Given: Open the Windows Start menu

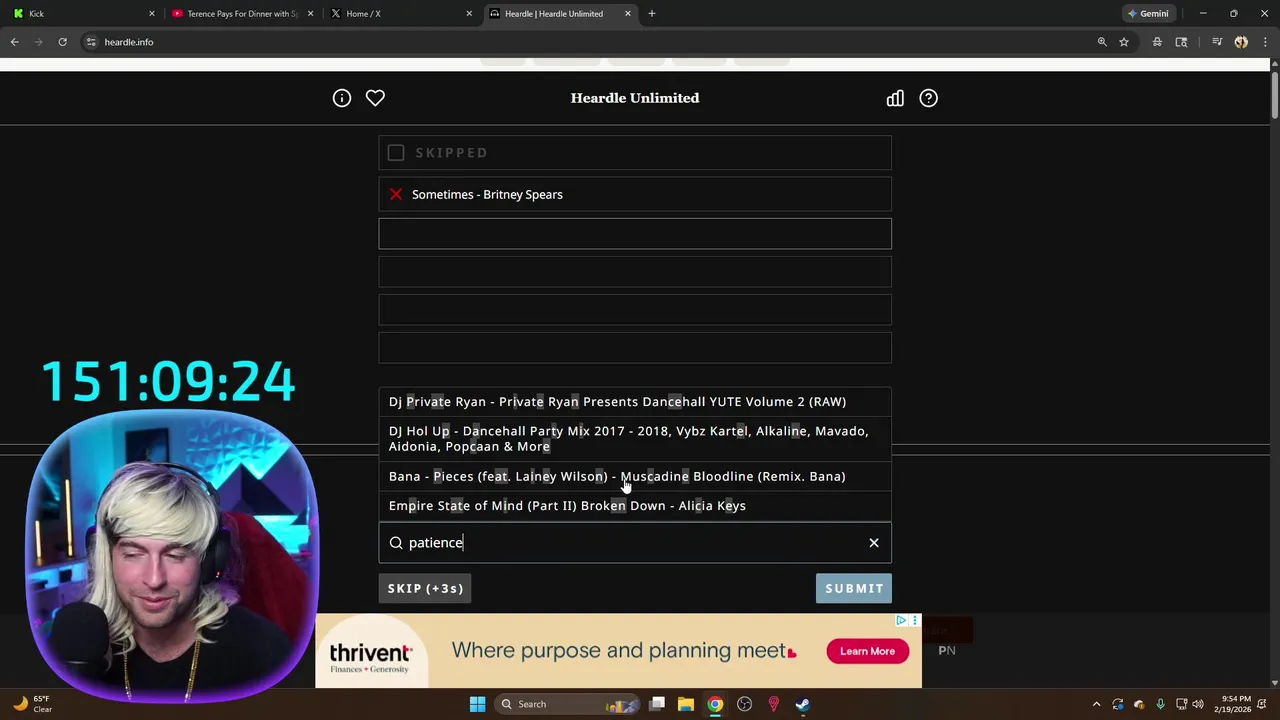Looking at the screenshot, I should 477,704.
